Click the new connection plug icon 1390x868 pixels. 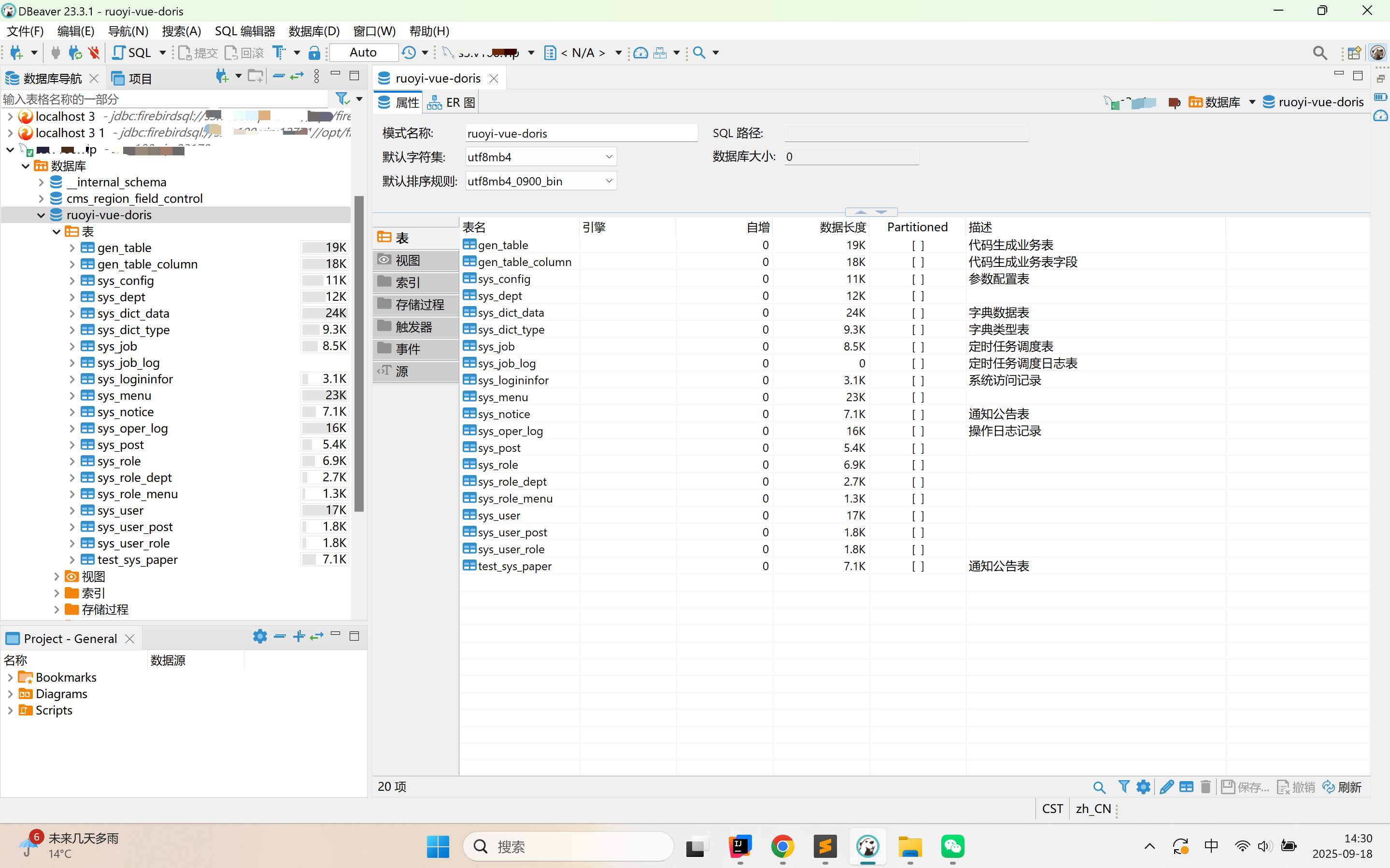[16, 53]
